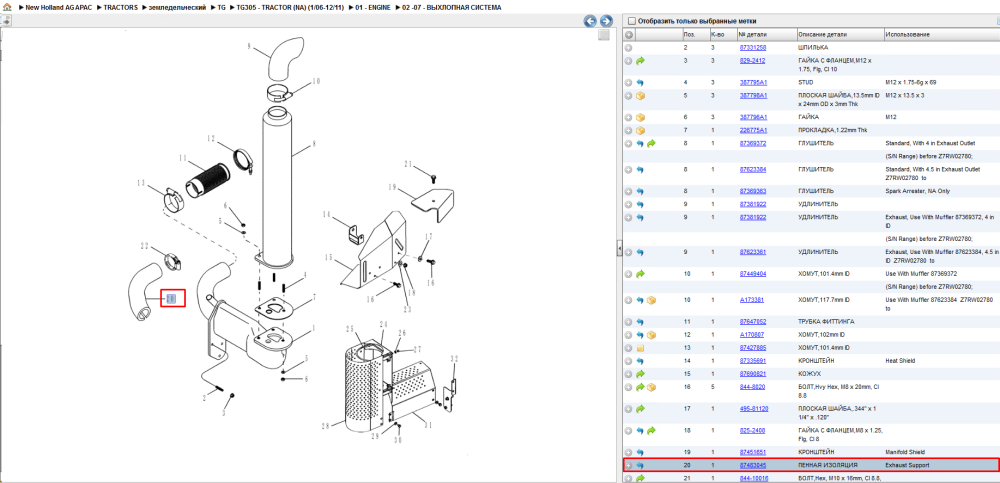Click the blue arrow for part 87623384
Screen dimensions: 1000x483
tap(640, 170)
